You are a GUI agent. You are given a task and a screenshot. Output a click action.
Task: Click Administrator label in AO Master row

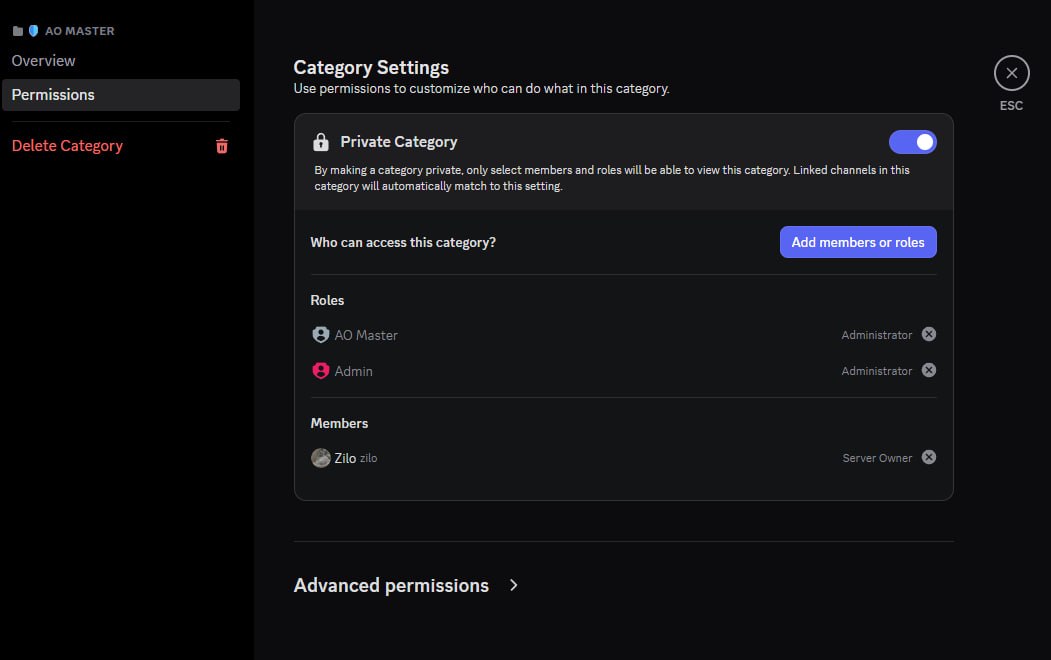click(877, 335)
